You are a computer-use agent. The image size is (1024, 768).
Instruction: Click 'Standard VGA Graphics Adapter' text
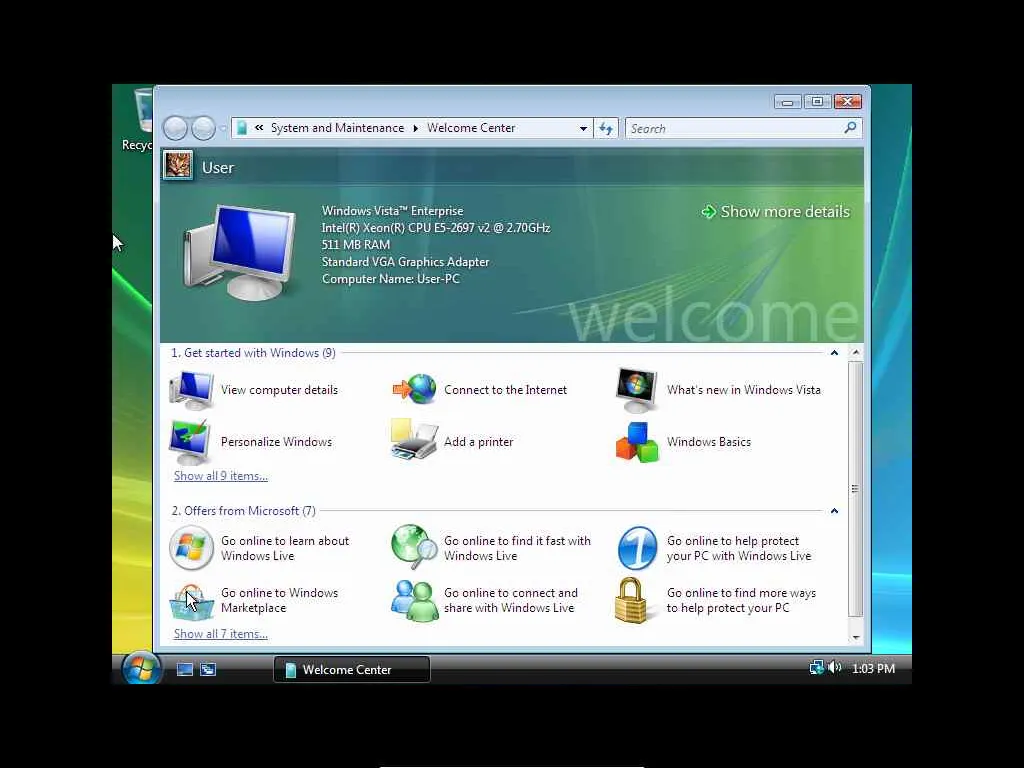[406, 262]
